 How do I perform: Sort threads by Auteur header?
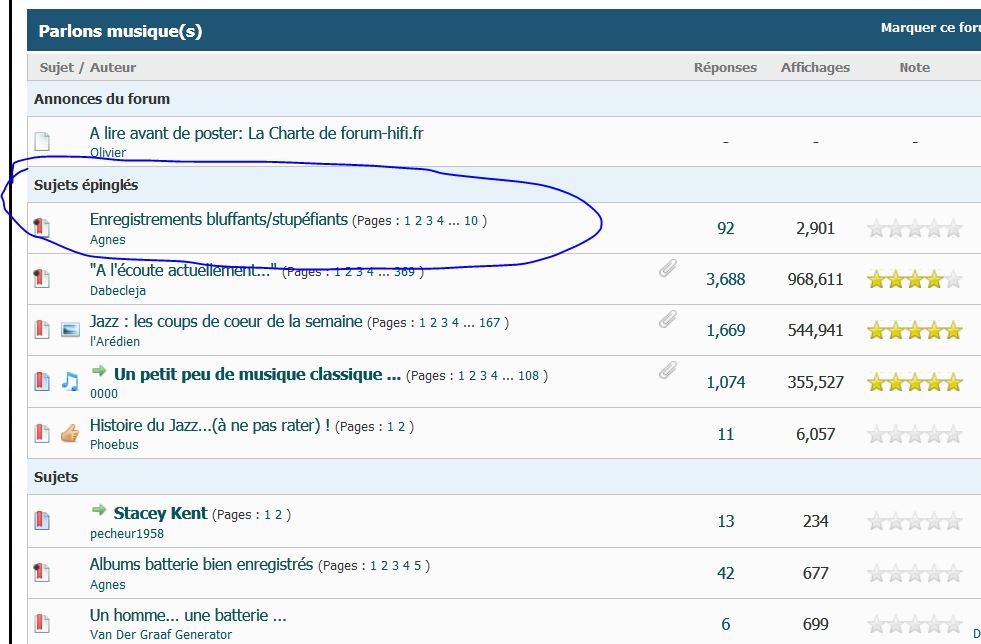(x=113, y=68)
